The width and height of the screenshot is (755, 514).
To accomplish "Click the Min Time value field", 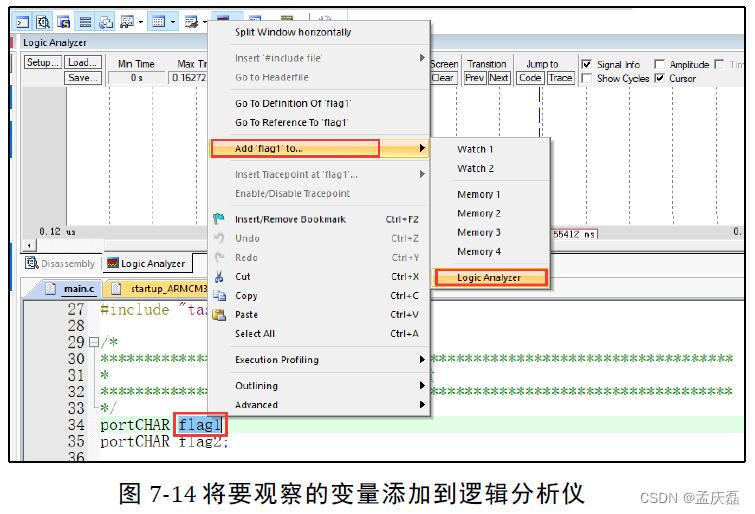I will click(136, 78).
